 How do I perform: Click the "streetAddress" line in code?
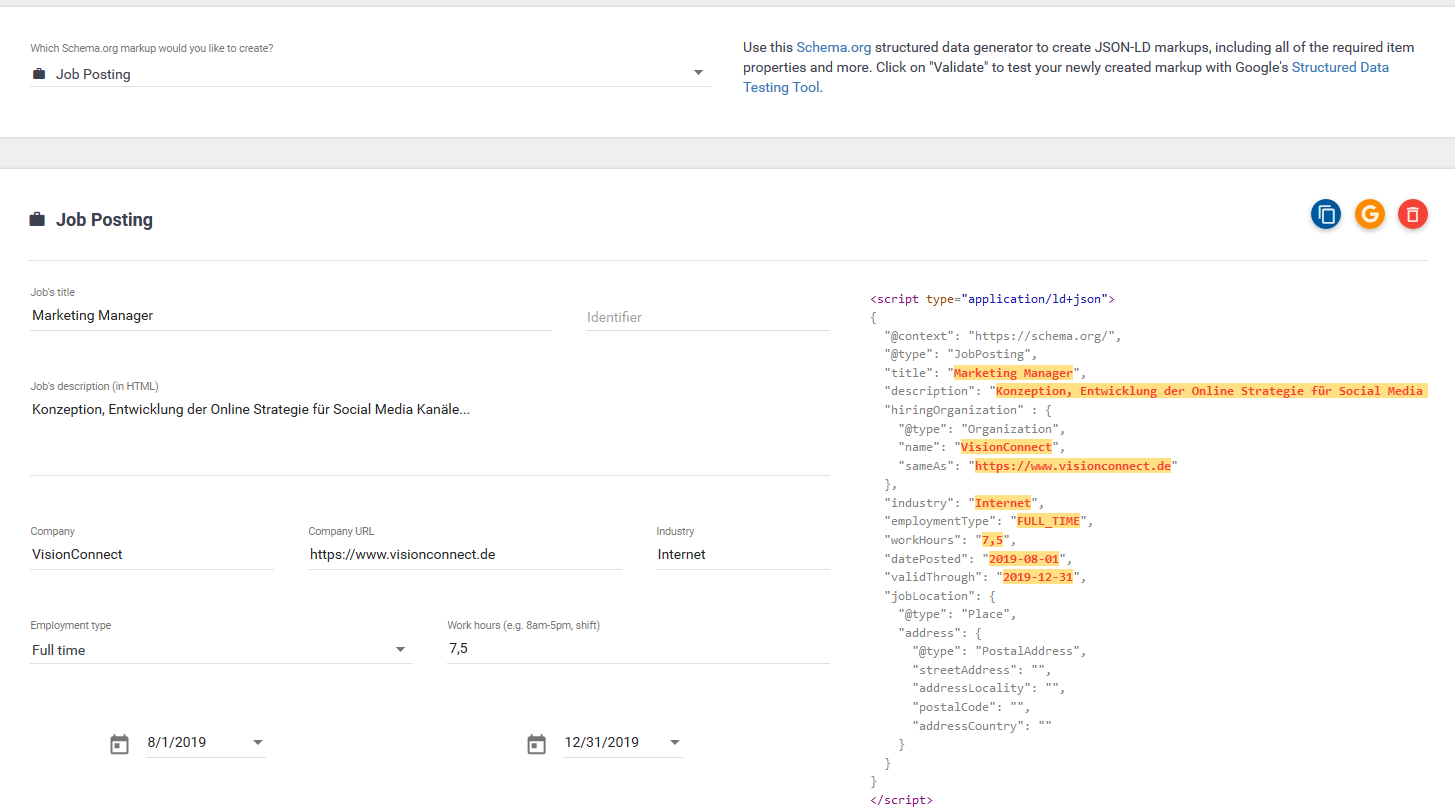point(981,670)
